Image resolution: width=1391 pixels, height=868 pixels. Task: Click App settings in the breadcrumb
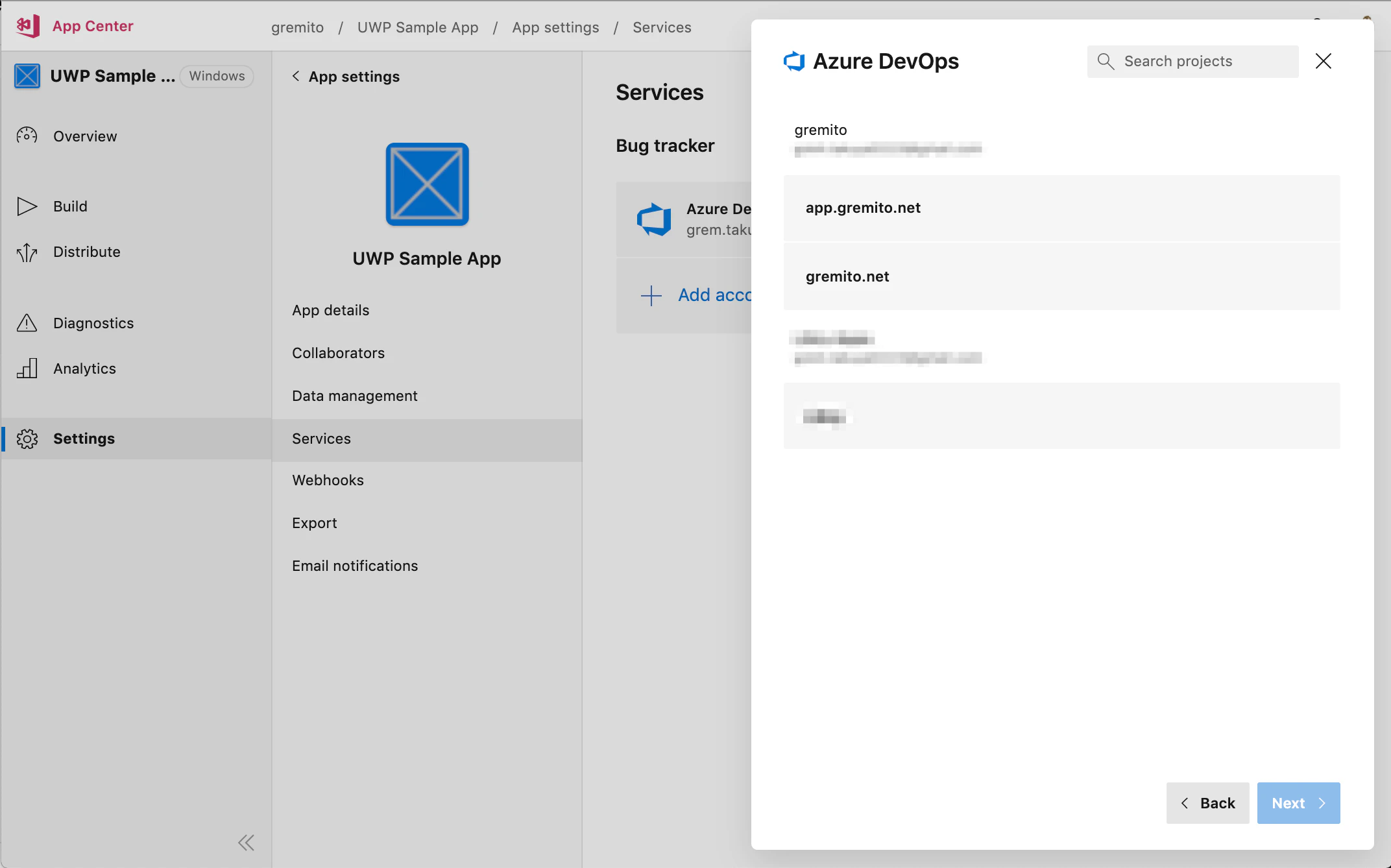[x=555, y=27]
